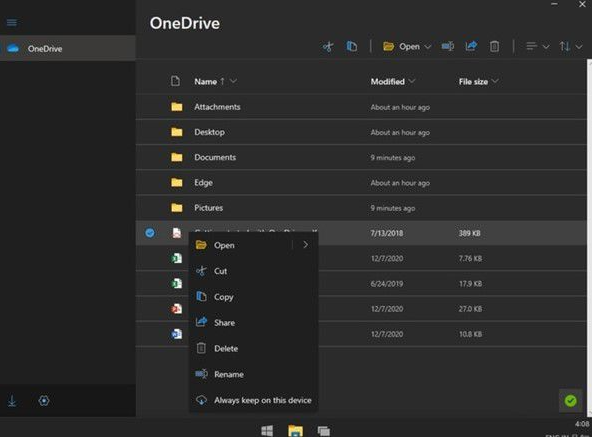Image resolution: width=593 pixels, height=437 pixels.
Task: Expand the view layout dropdown chevron
Action: [x=546, y=47]
